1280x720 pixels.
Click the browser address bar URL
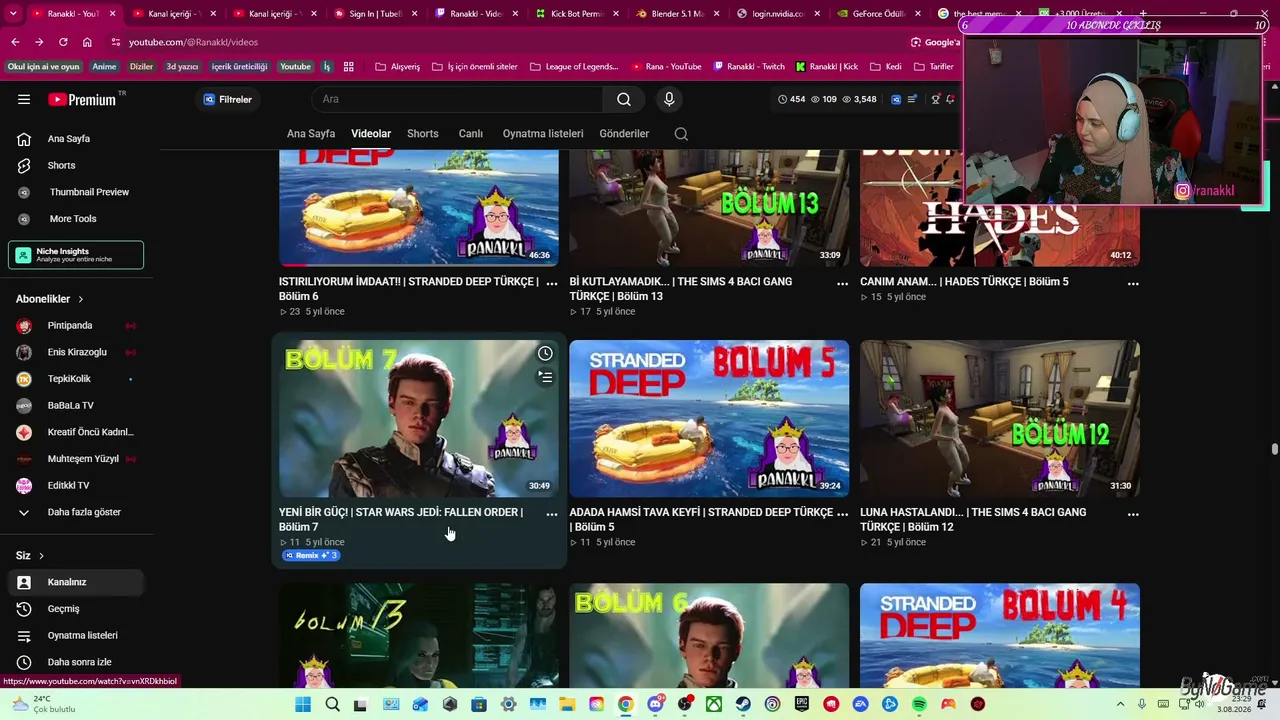point(193,42)
